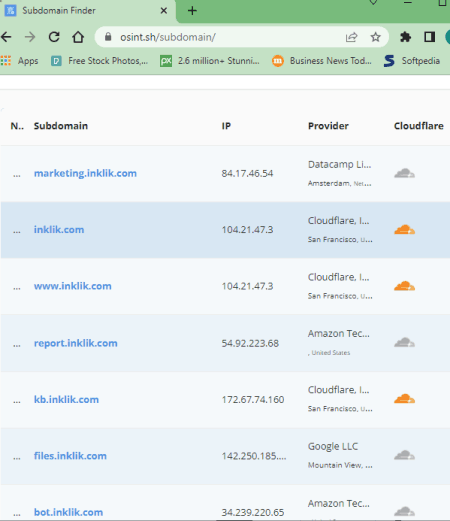Viewport: 450px width, 521px height.
Task: Click the orange Cloudflare icon for inklik.com row
Action: pyautogui.click(x=404, y=230)
